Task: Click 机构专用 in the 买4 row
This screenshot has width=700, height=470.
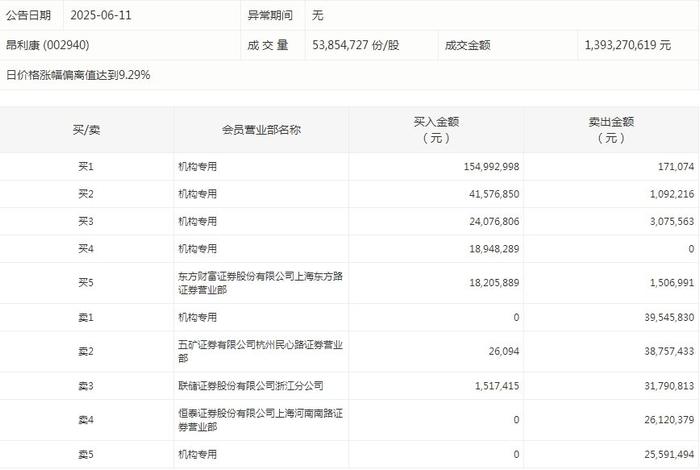Action: point(197,248)
